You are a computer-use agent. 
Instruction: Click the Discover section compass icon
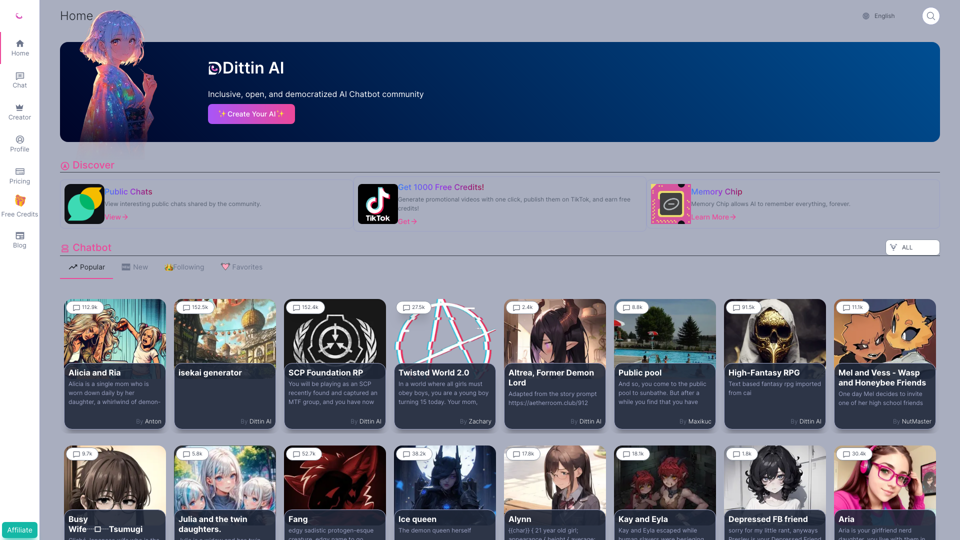(x=65, y=166)
